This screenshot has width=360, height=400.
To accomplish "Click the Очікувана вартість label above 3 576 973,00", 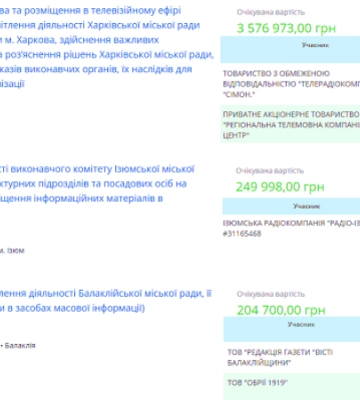I will [x=271, y=12].
